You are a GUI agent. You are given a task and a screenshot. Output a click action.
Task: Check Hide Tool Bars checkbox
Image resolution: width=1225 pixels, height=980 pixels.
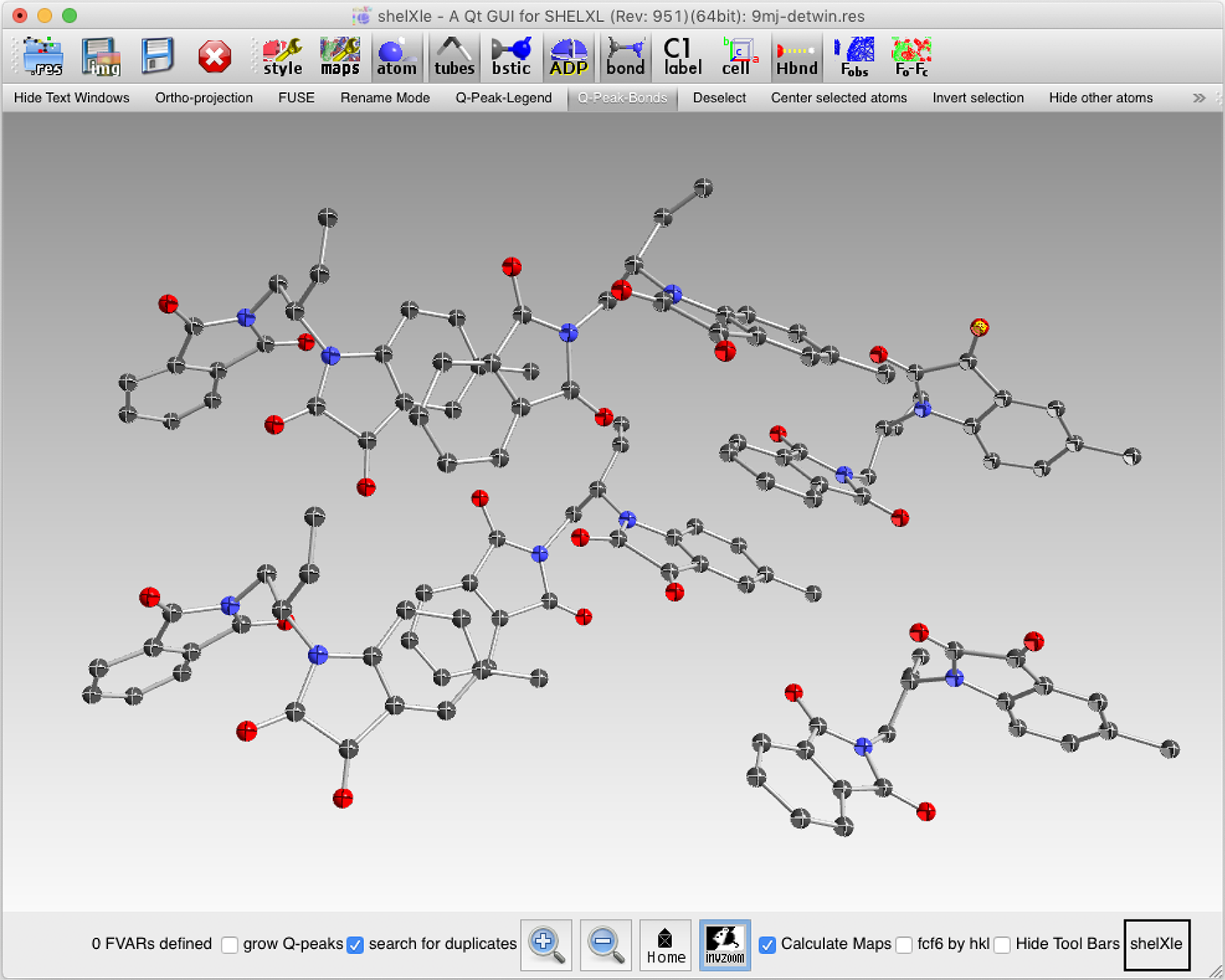(1003, 945)
